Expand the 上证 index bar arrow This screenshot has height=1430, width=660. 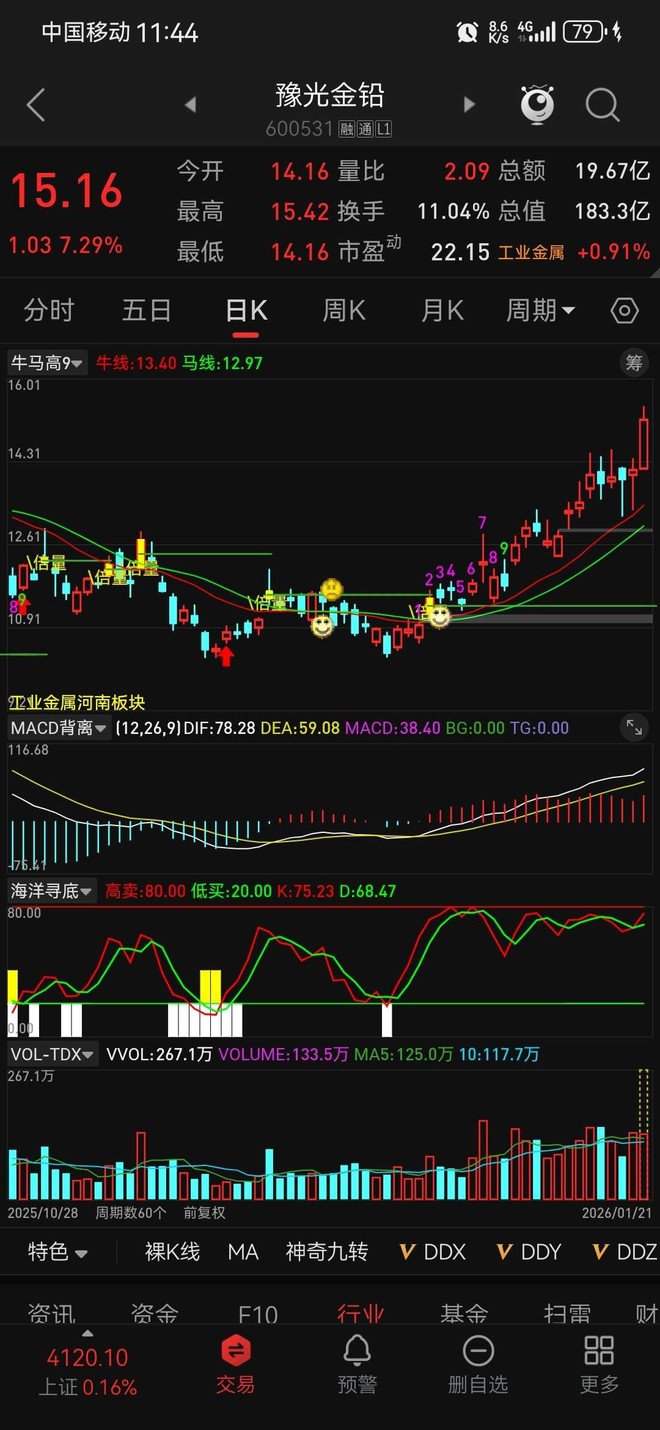coord(87,1334)
